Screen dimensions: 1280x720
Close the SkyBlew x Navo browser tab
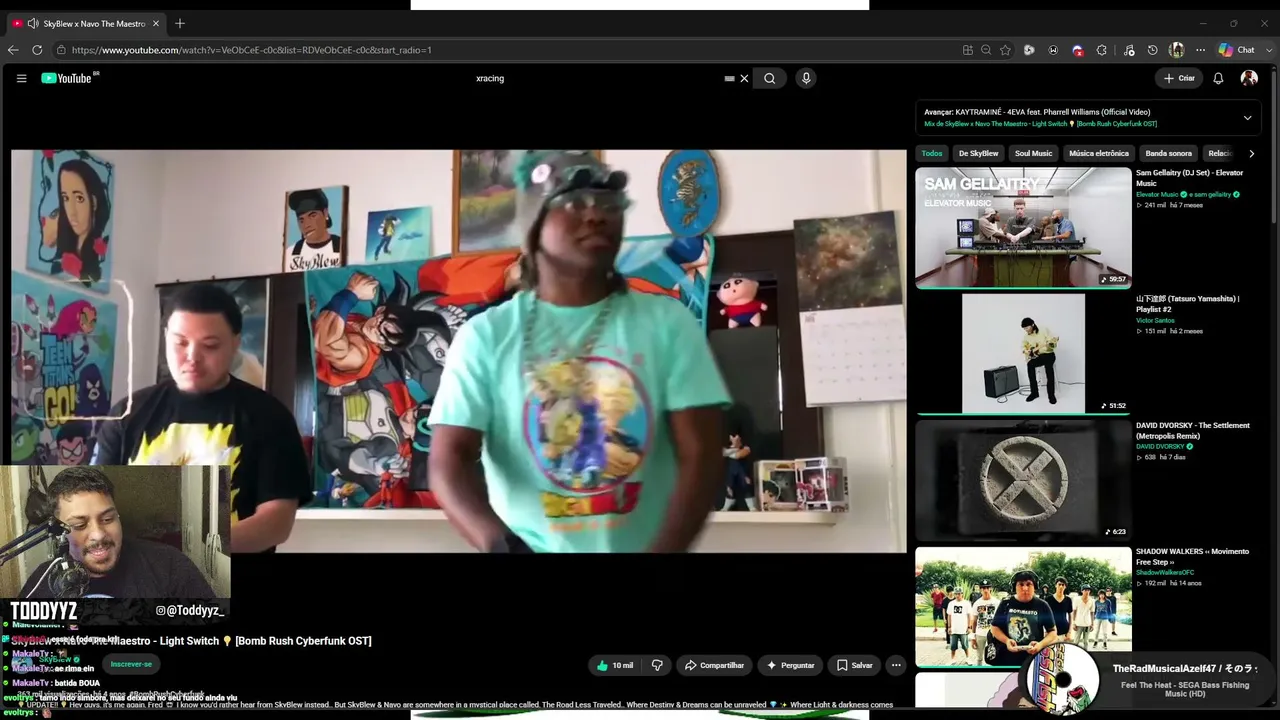tap(155, 23)
